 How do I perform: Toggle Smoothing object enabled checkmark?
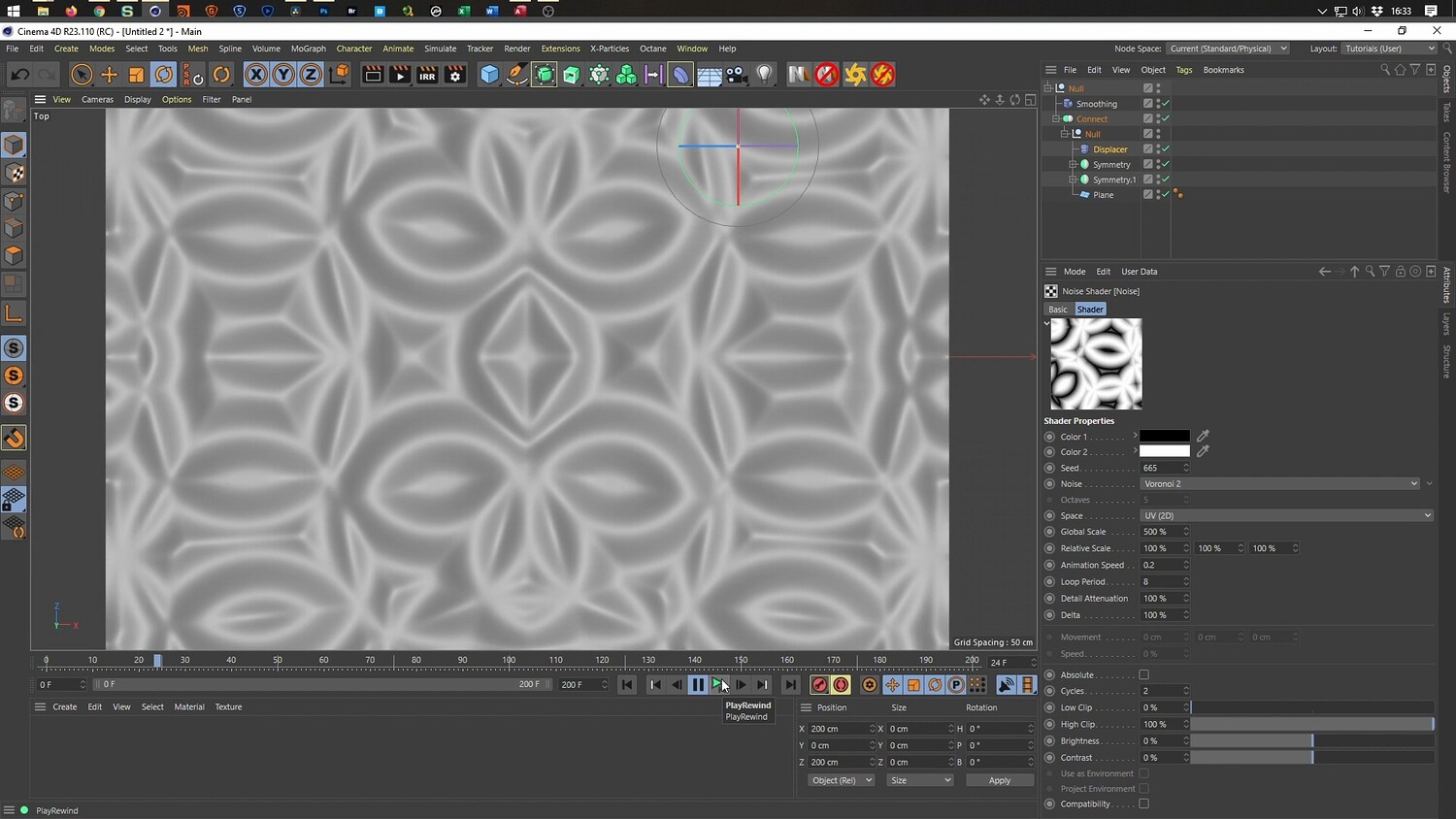1165,104
